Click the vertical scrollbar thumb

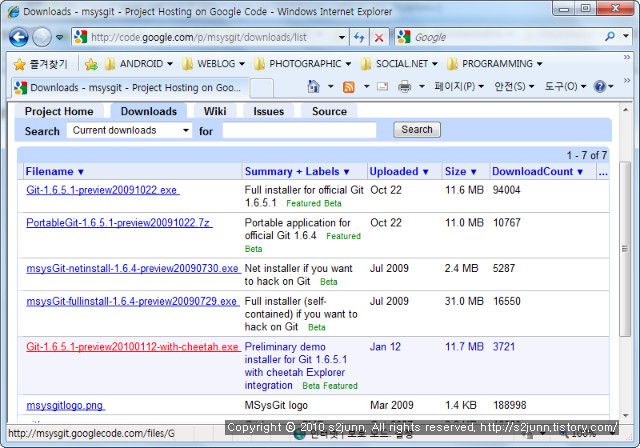coord(625,249)
